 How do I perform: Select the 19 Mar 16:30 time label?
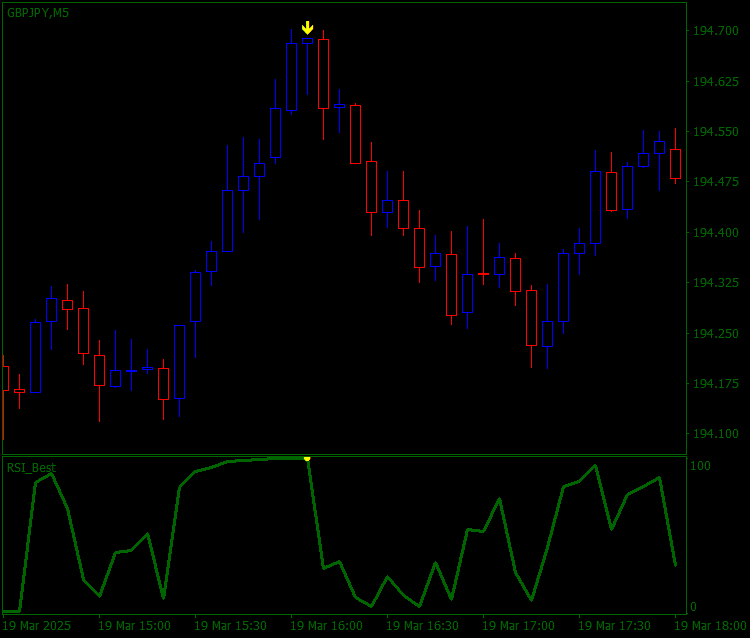[422, 626]
